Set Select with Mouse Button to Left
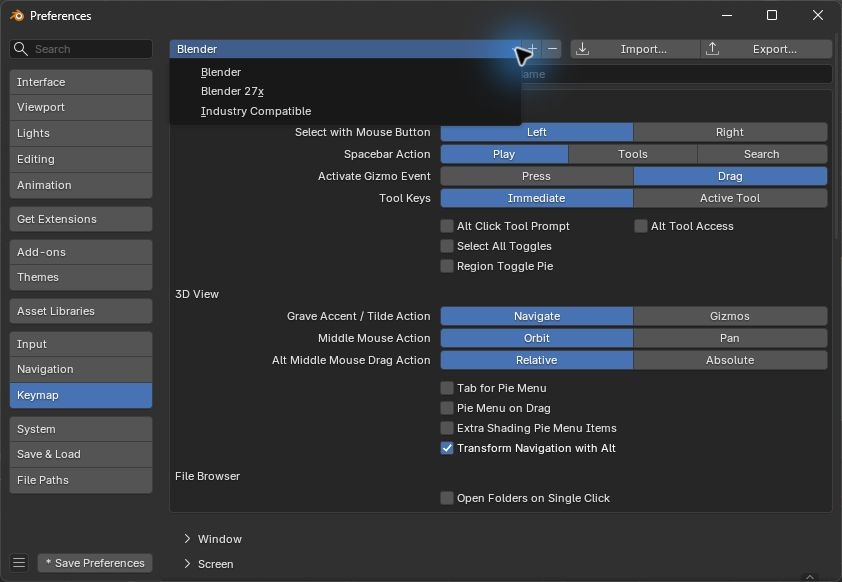Viewport: 842px width, 582px height. pos(536,132)
